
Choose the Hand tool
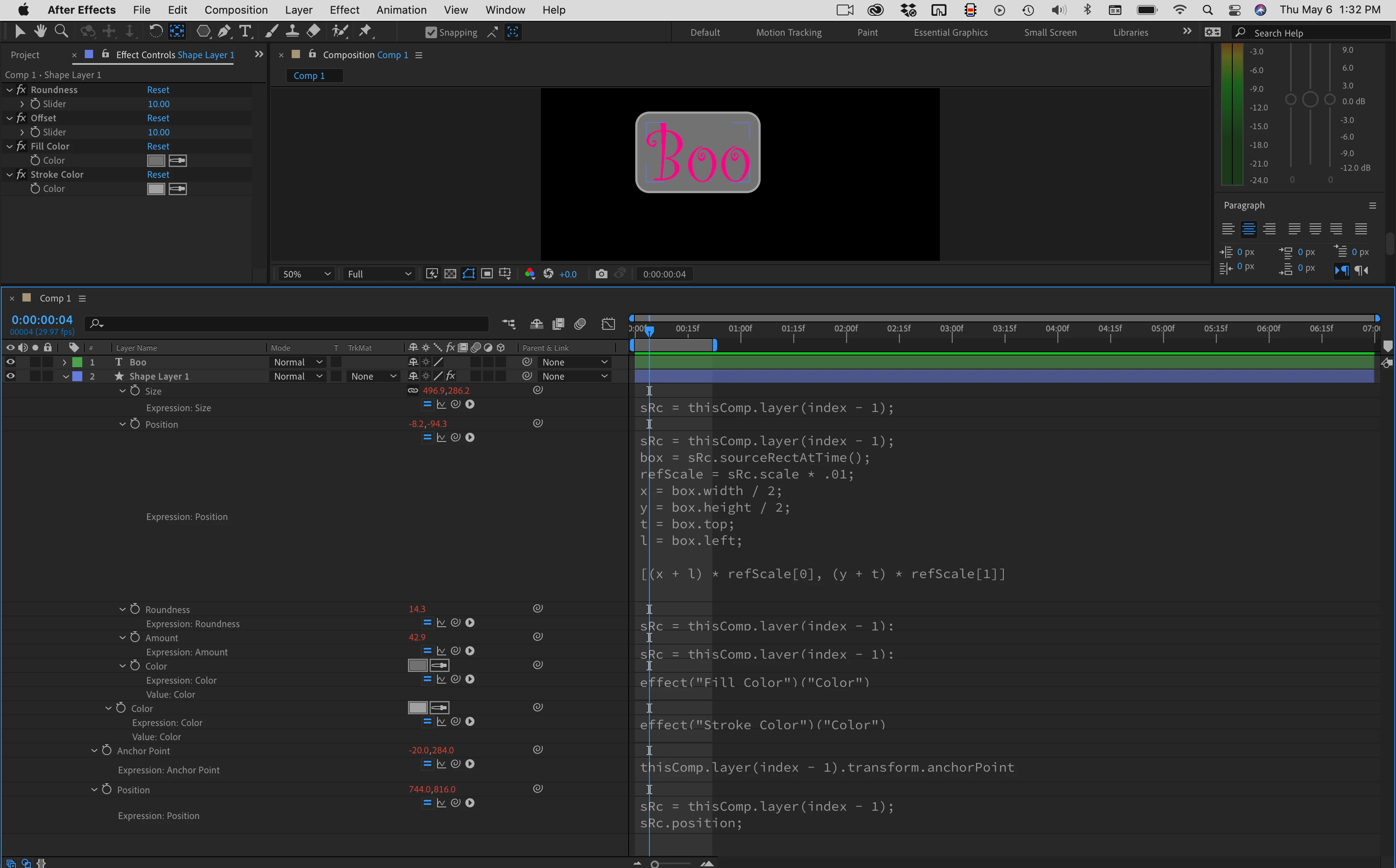40,32
